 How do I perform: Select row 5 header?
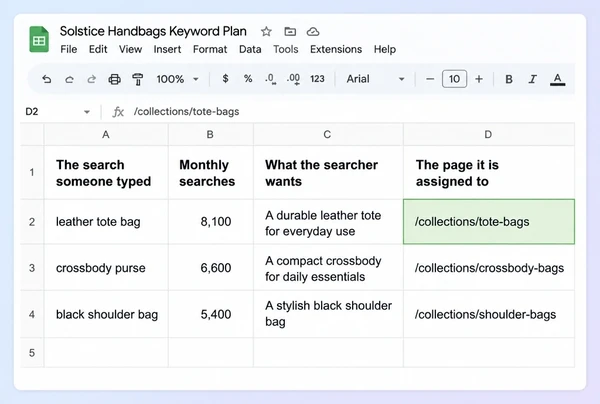(x=32, y=353)
